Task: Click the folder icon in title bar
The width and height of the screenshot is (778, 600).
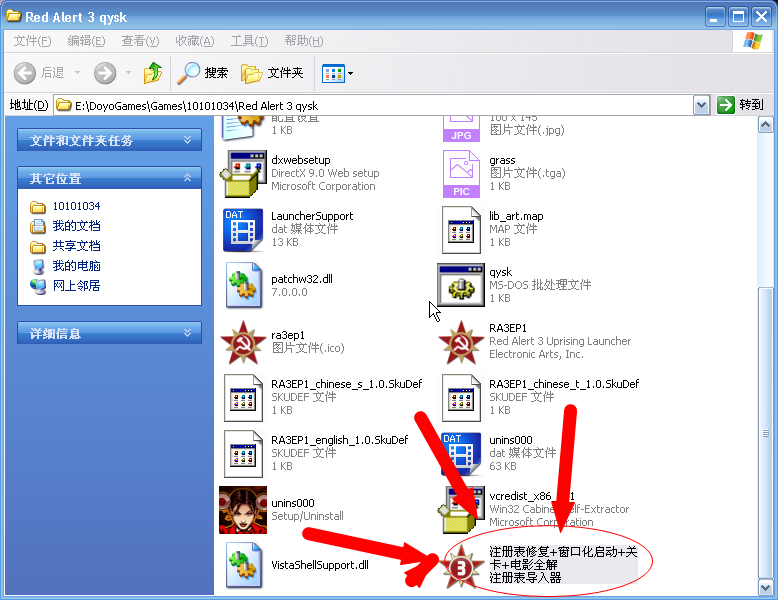Action: coord(13,16)
